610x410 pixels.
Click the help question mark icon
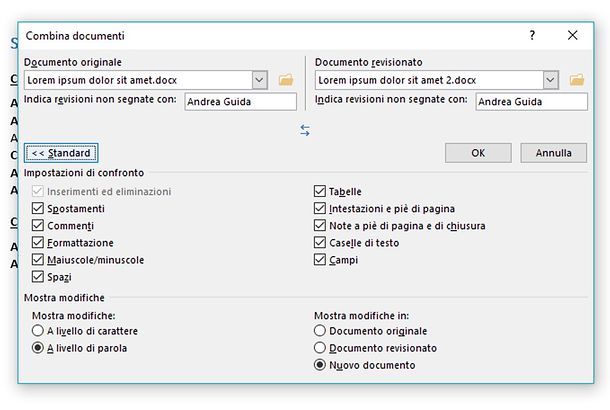click(532, 35)
